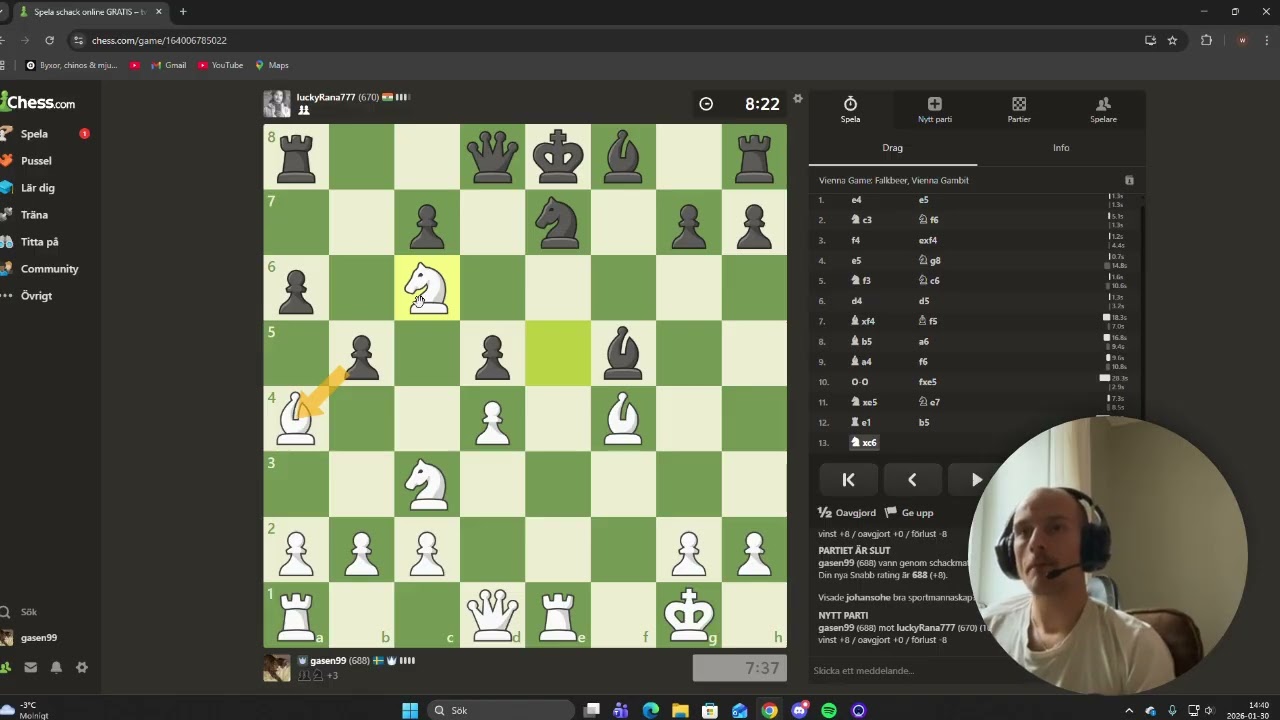Open Pussel in left sidebar
This screenshot has height=720, width=1280.
click(36, 161)
